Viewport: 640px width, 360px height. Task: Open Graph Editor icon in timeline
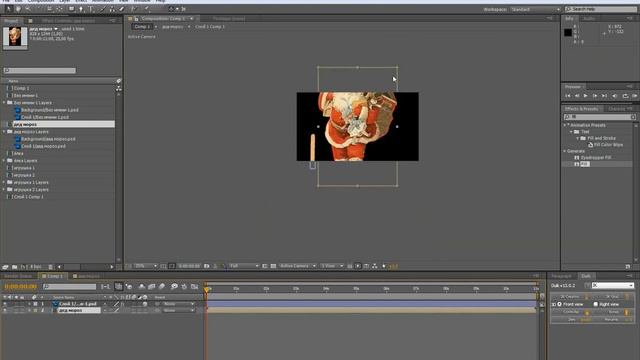pos(194,287)
